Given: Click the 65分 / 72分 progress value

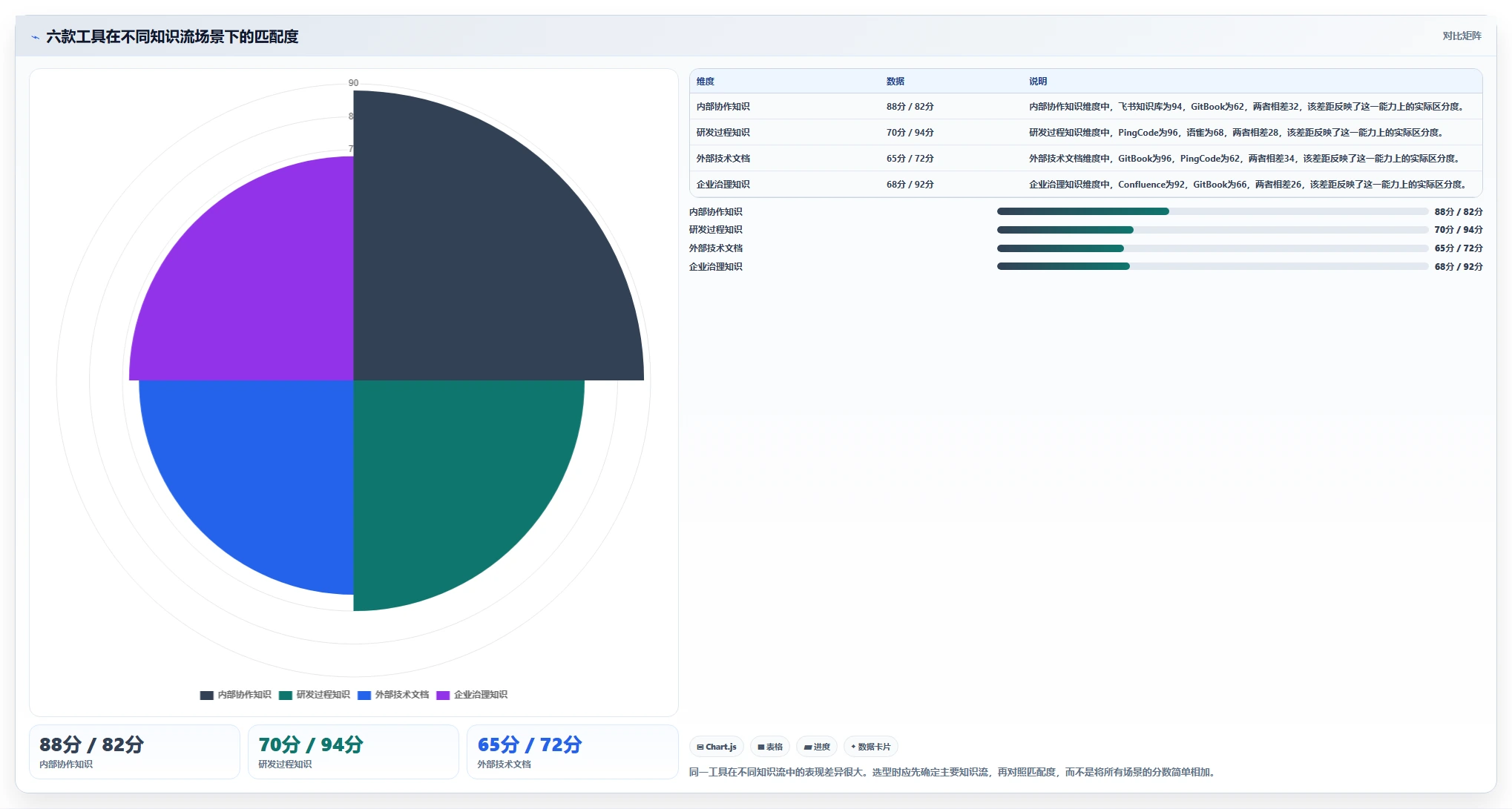Looking at the screenshot, I should [x=1459, y=248].
